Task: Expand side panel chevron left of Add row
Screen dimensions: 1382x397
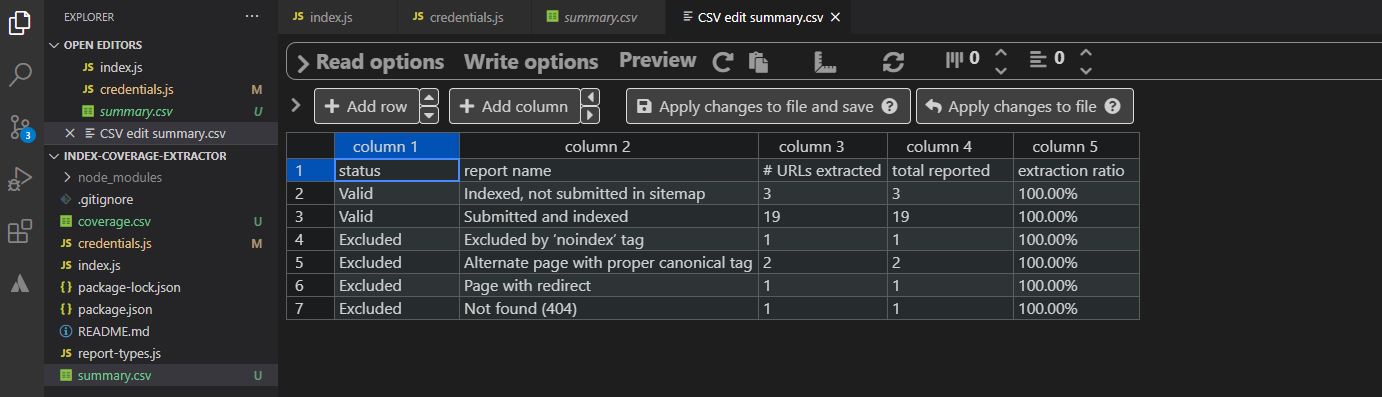Action: 296,105
